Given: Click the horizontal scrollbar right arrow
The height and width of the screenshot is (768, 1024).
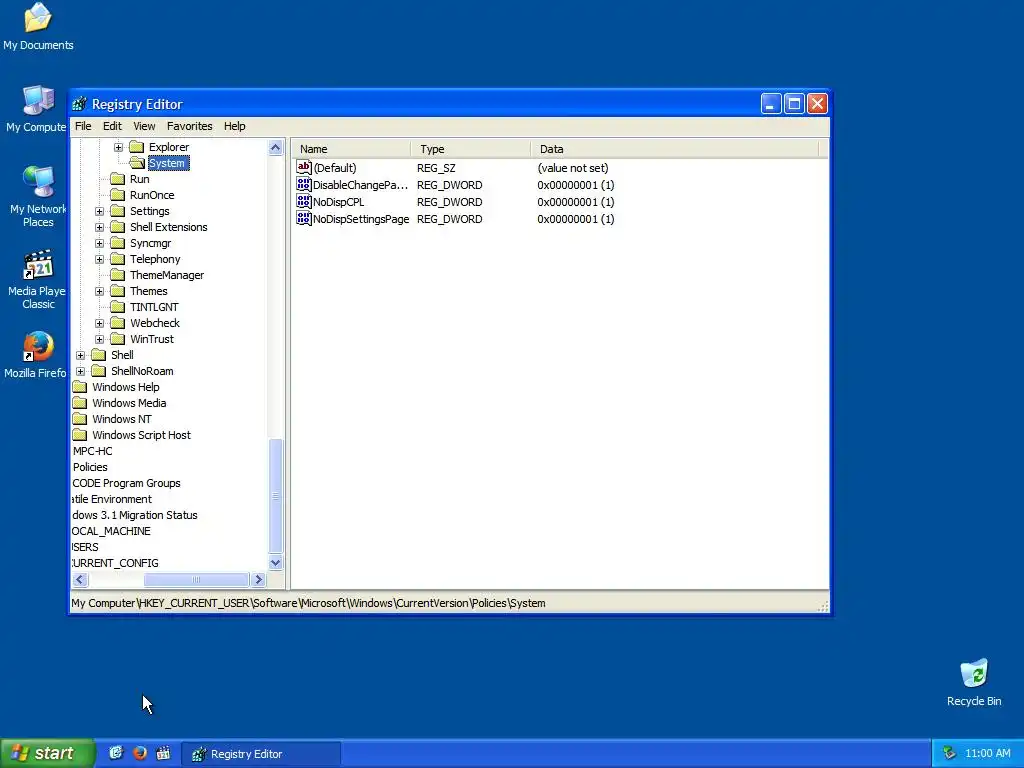Looking at the screenshot, I should 259,579.
